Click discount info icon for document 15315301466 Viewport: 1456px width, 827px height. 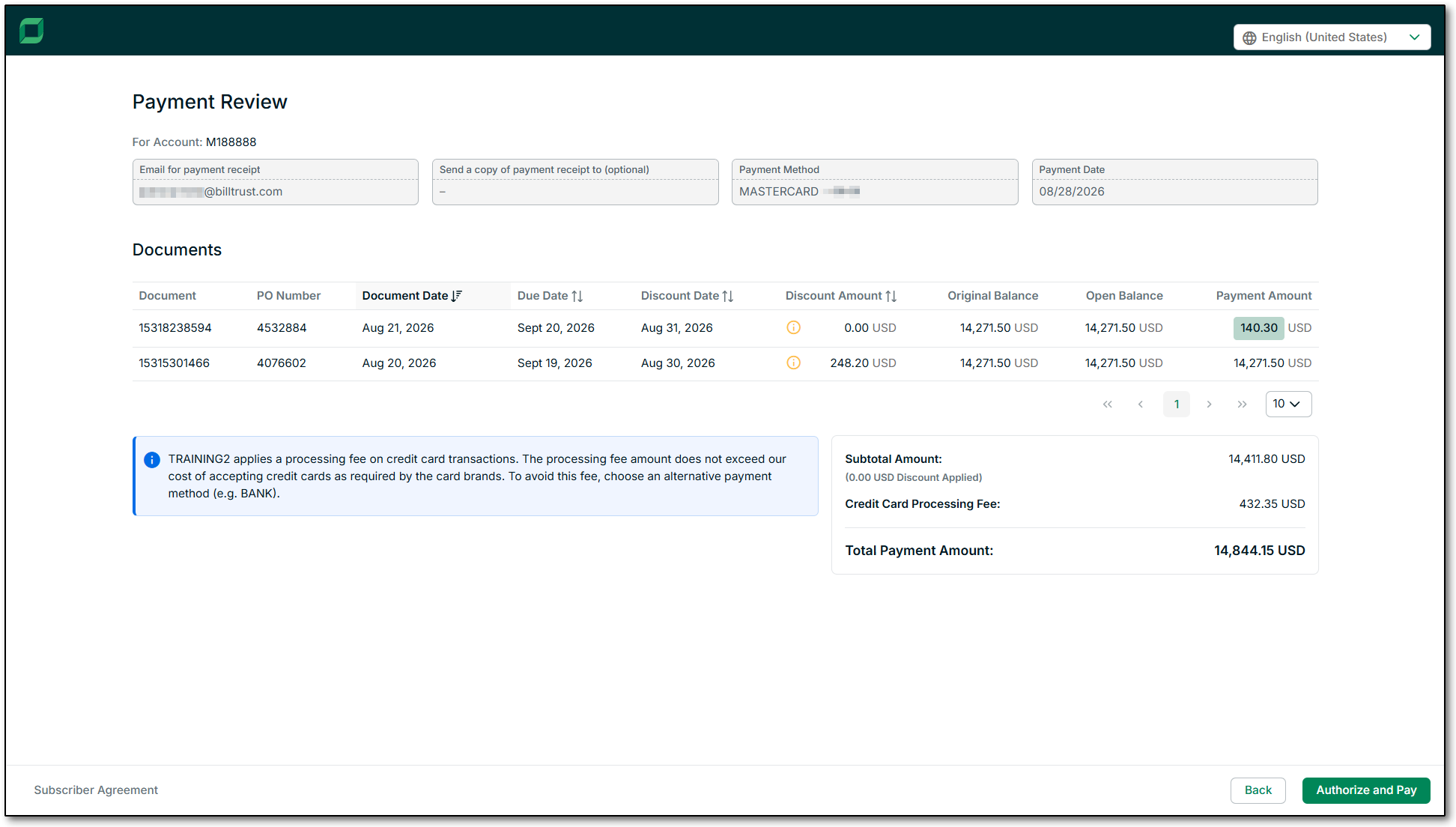pyautogui.click(x=793, y=363)
